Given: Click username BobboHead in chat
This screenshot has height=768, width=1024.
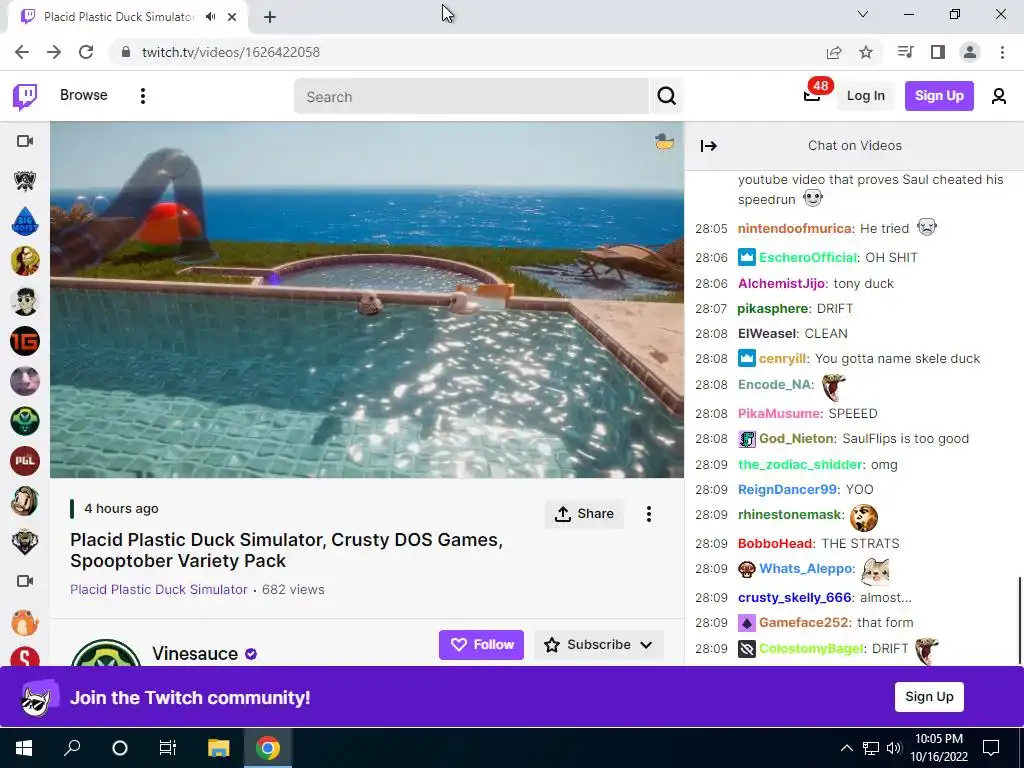Looking at the screenshot, I should tap(775, 543).
